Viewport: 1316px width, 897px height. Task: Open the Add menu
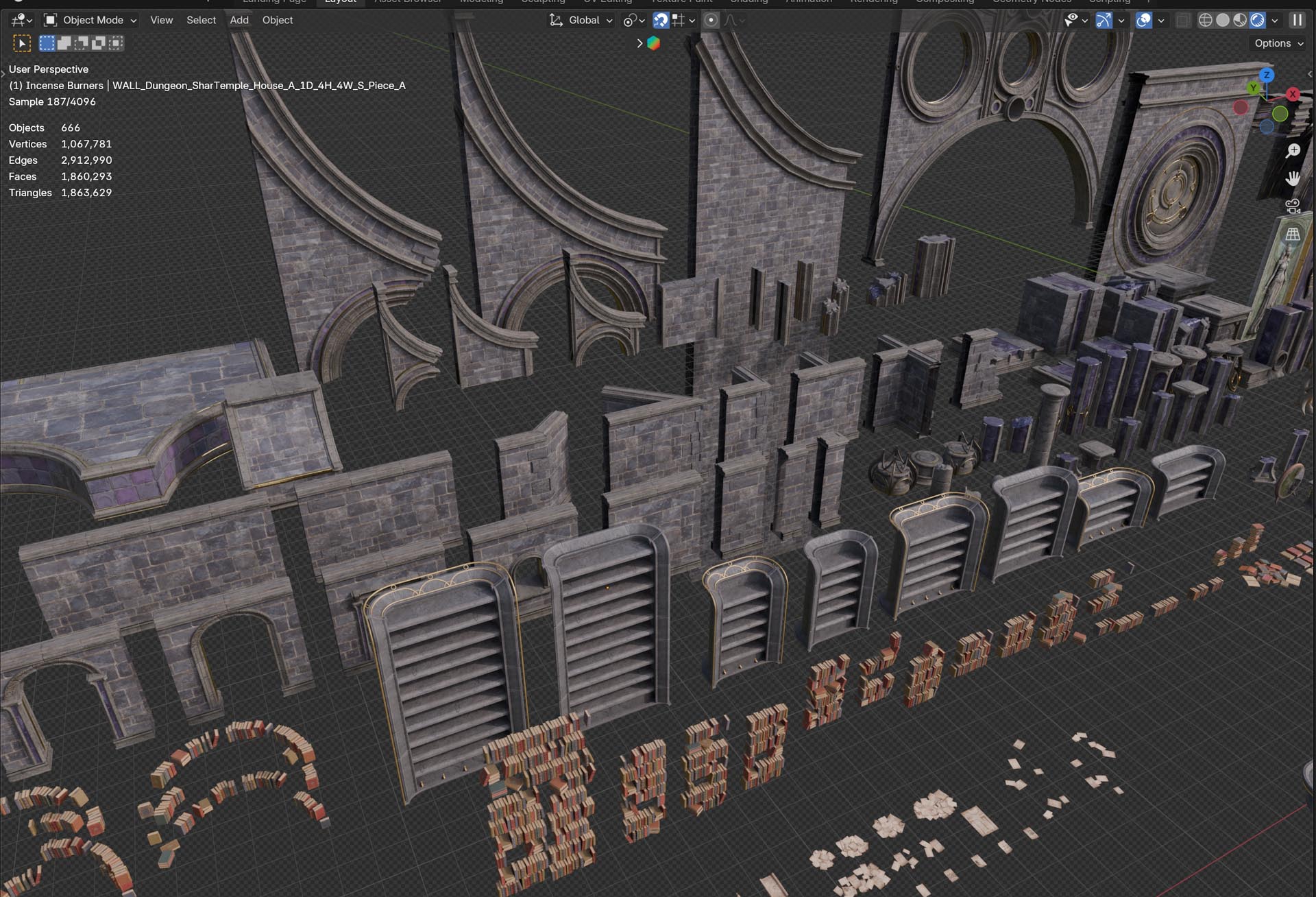[239, 20]
